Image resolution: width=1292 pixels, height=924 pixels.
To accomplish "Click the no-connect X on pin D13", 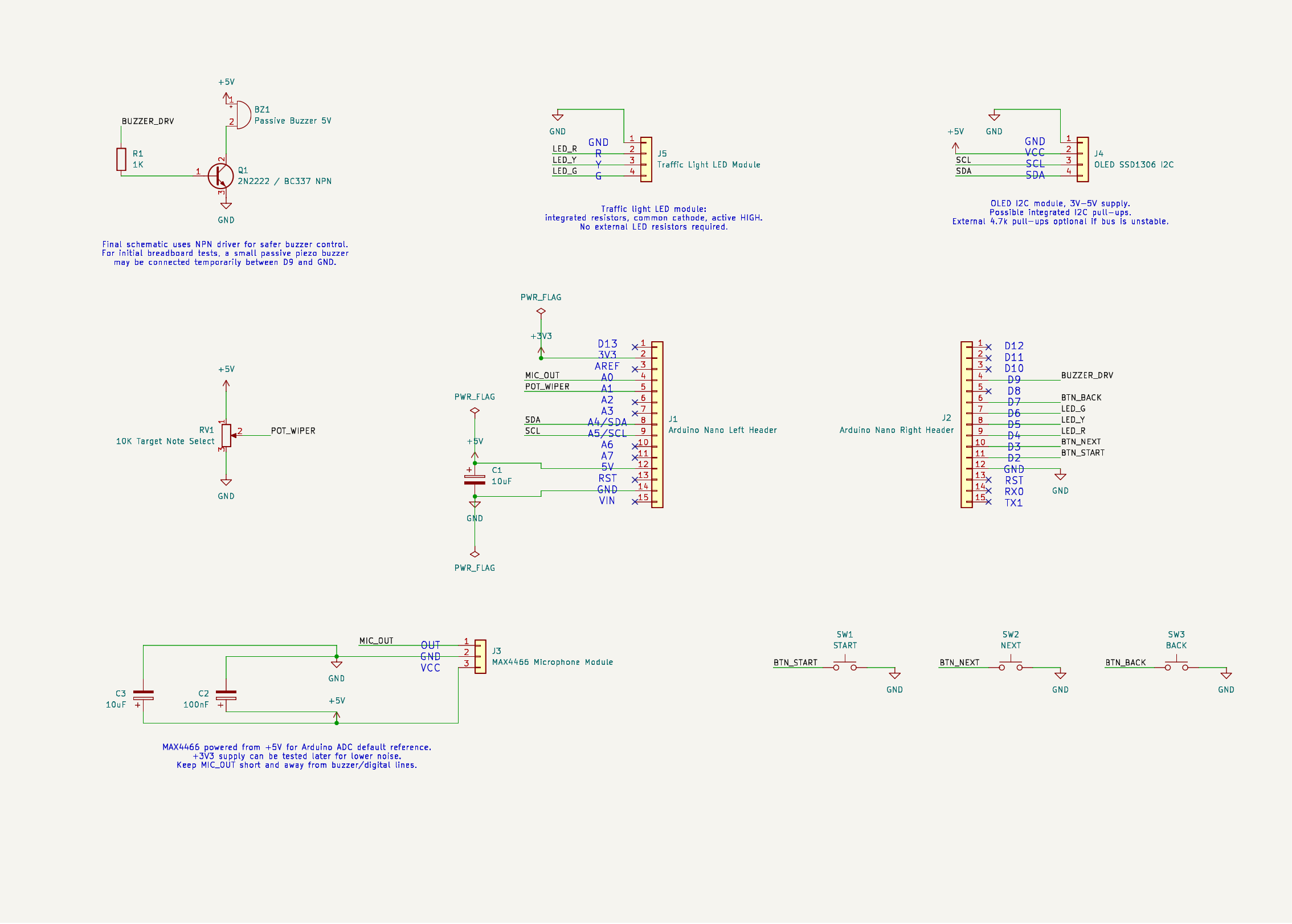I will [x=635, y=347].
